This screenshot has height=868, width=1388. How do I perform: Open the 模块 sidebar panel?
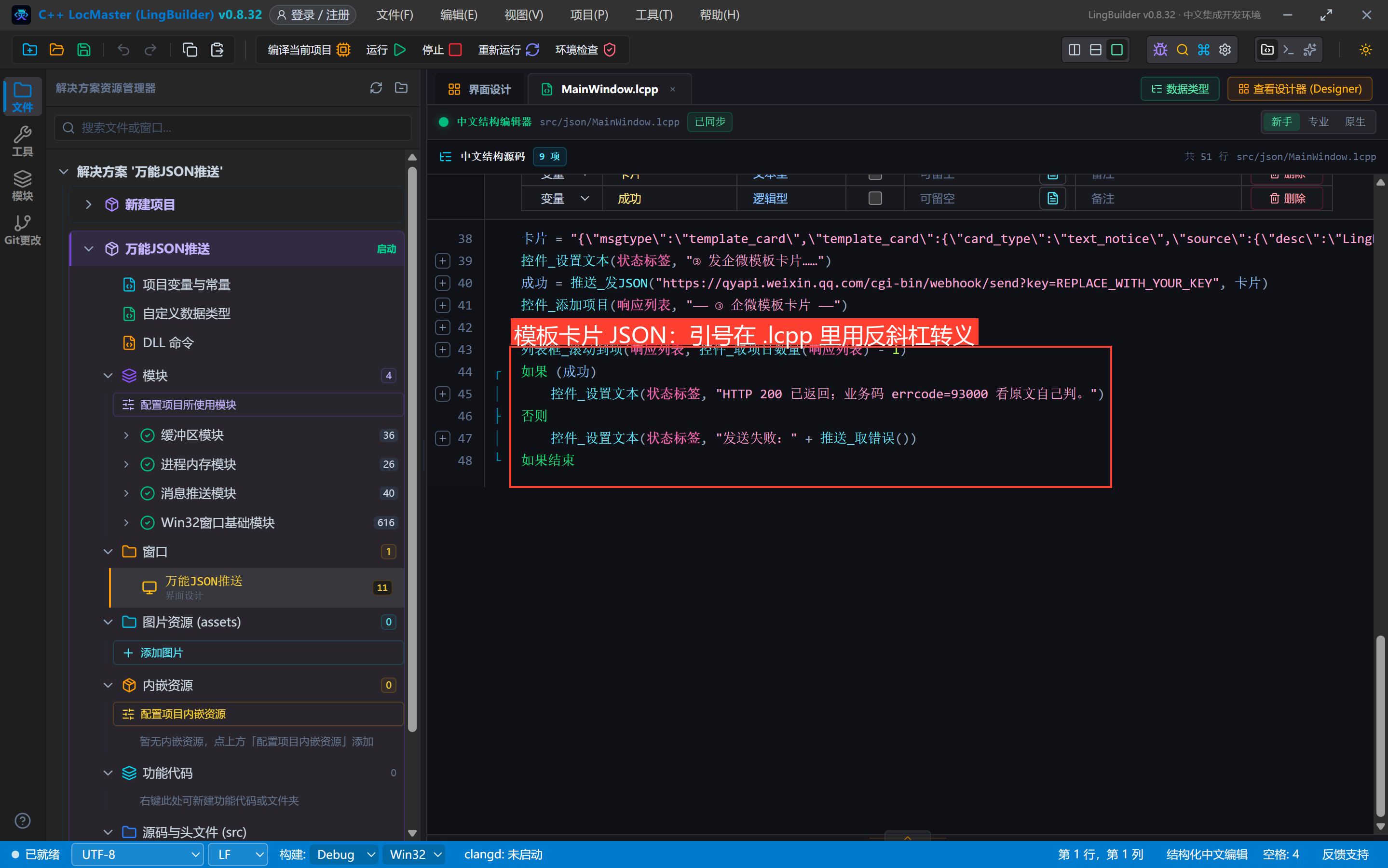pos(22,186)
